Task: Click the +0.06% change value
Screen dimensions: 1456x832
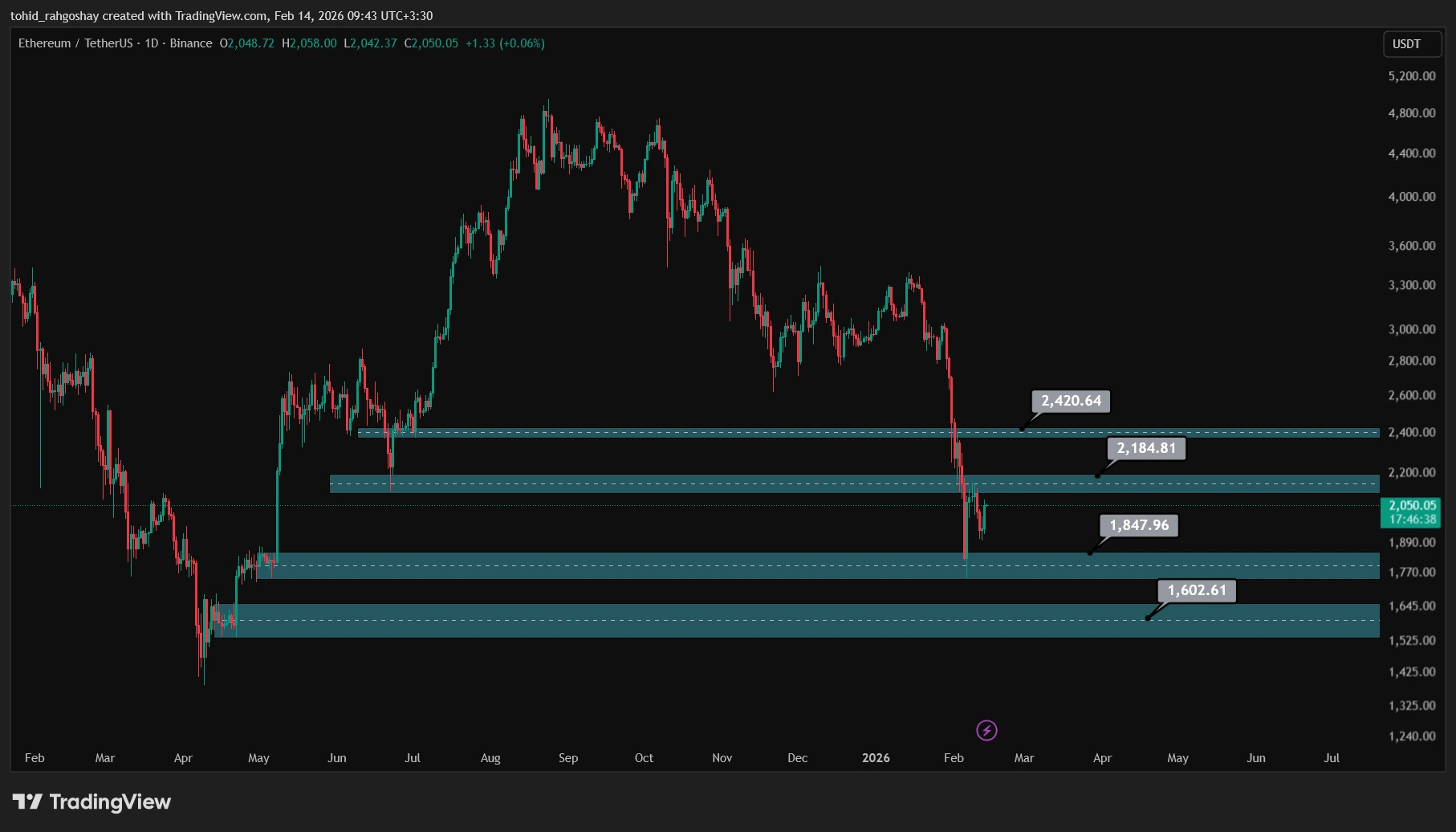Action: (x=520, y=43)
